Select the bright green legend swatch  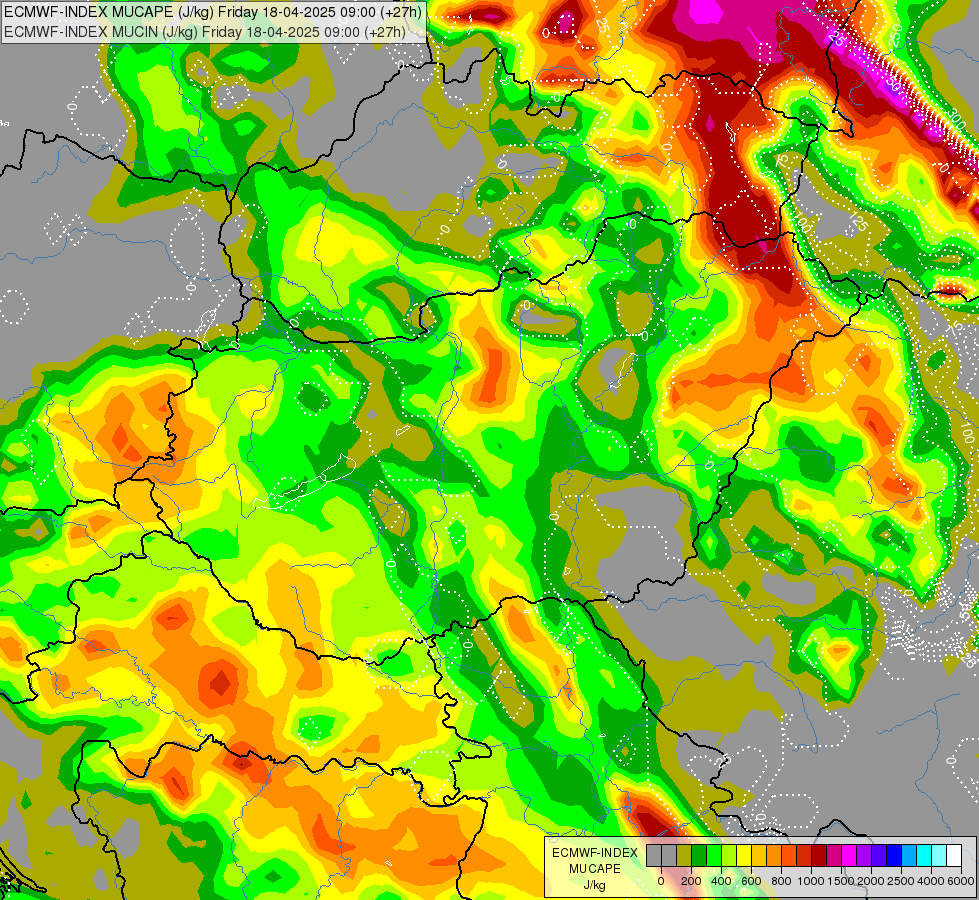click(714, 855)
